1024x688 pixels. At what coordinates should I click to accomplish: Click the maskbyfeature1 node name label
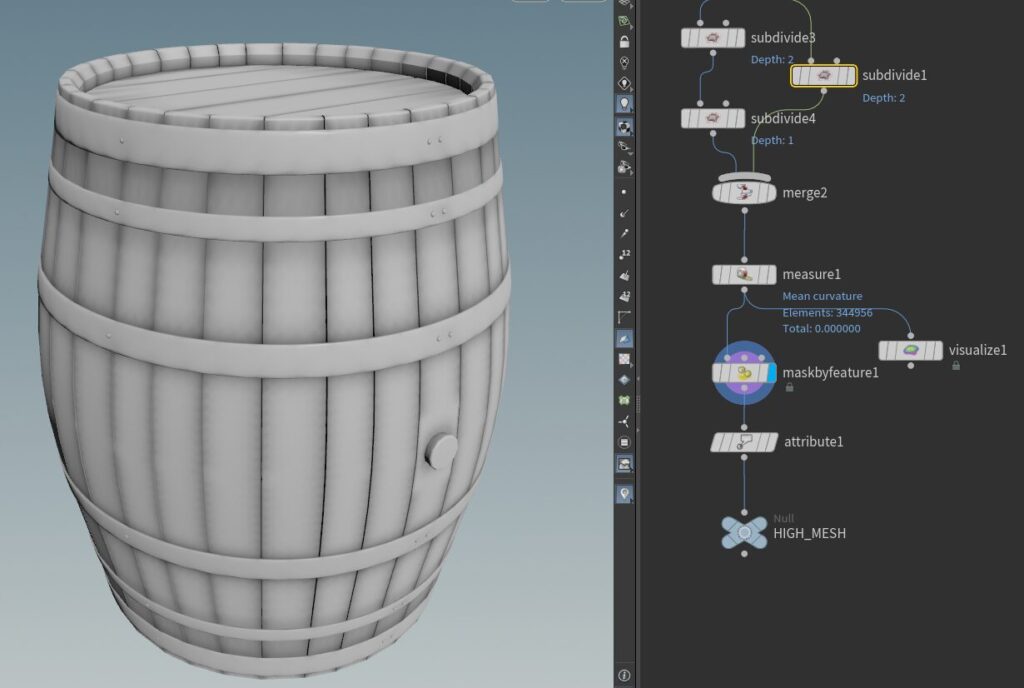tap(830, 373)
